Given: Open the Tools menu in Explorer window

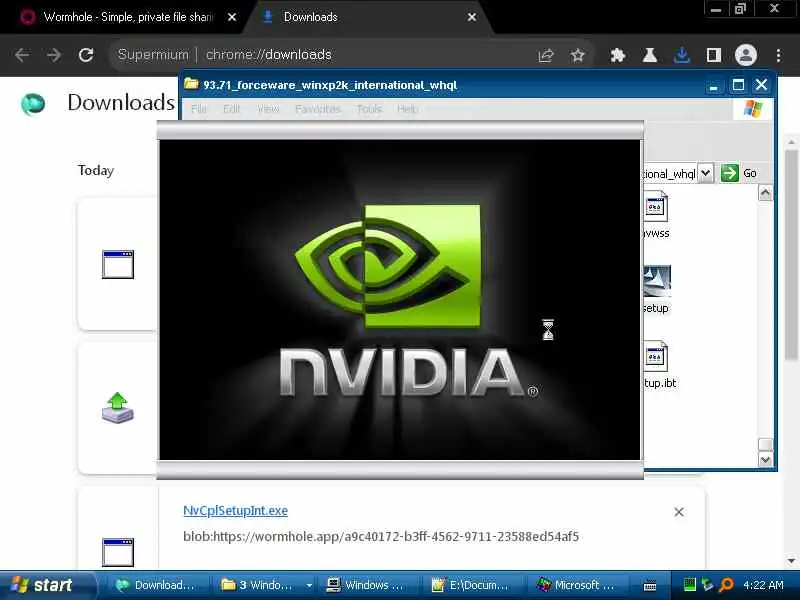Looking at the screenshot, I should (369, 109).
